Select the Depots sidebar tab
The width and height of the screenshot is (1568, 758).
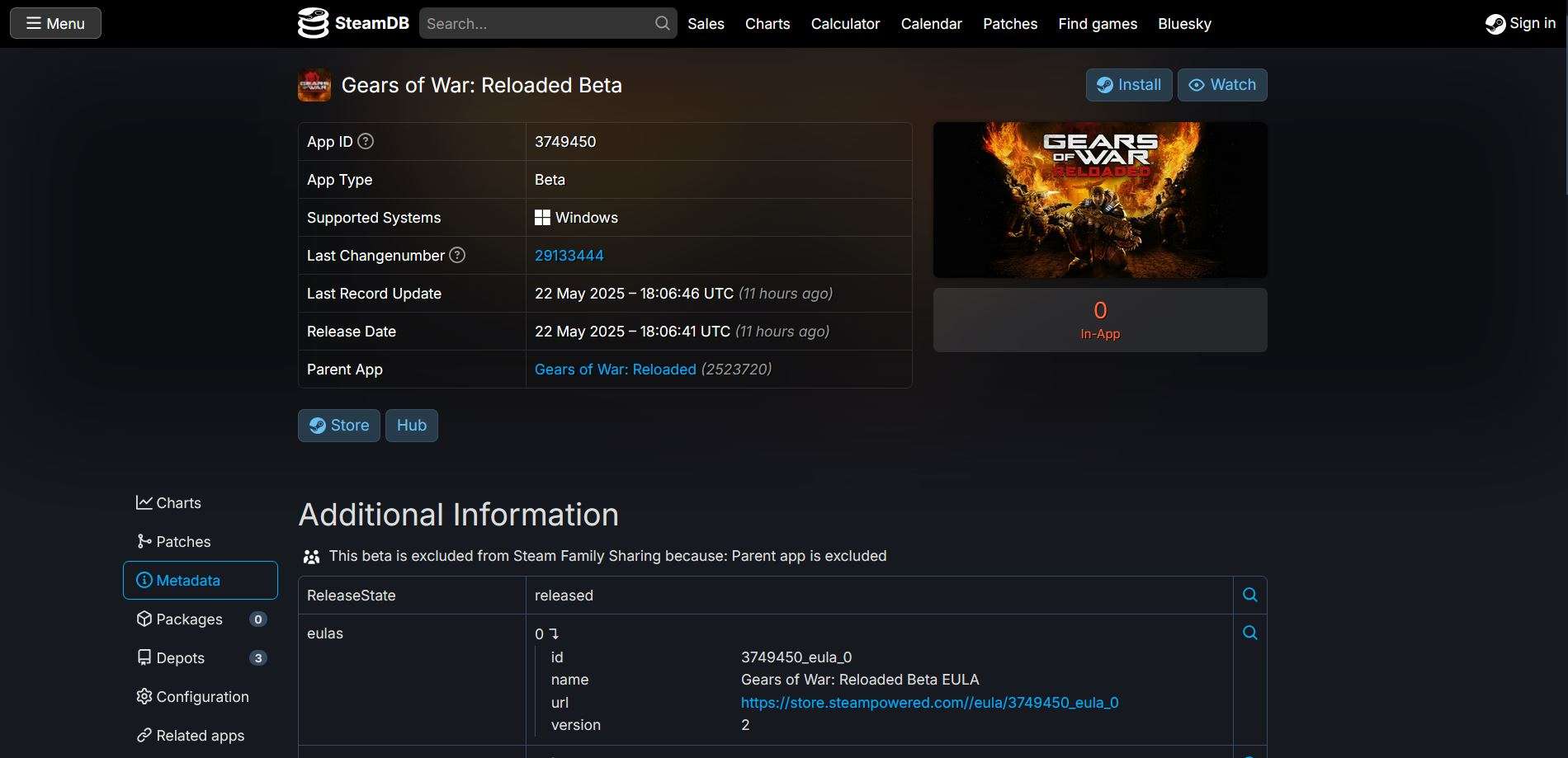201,658
